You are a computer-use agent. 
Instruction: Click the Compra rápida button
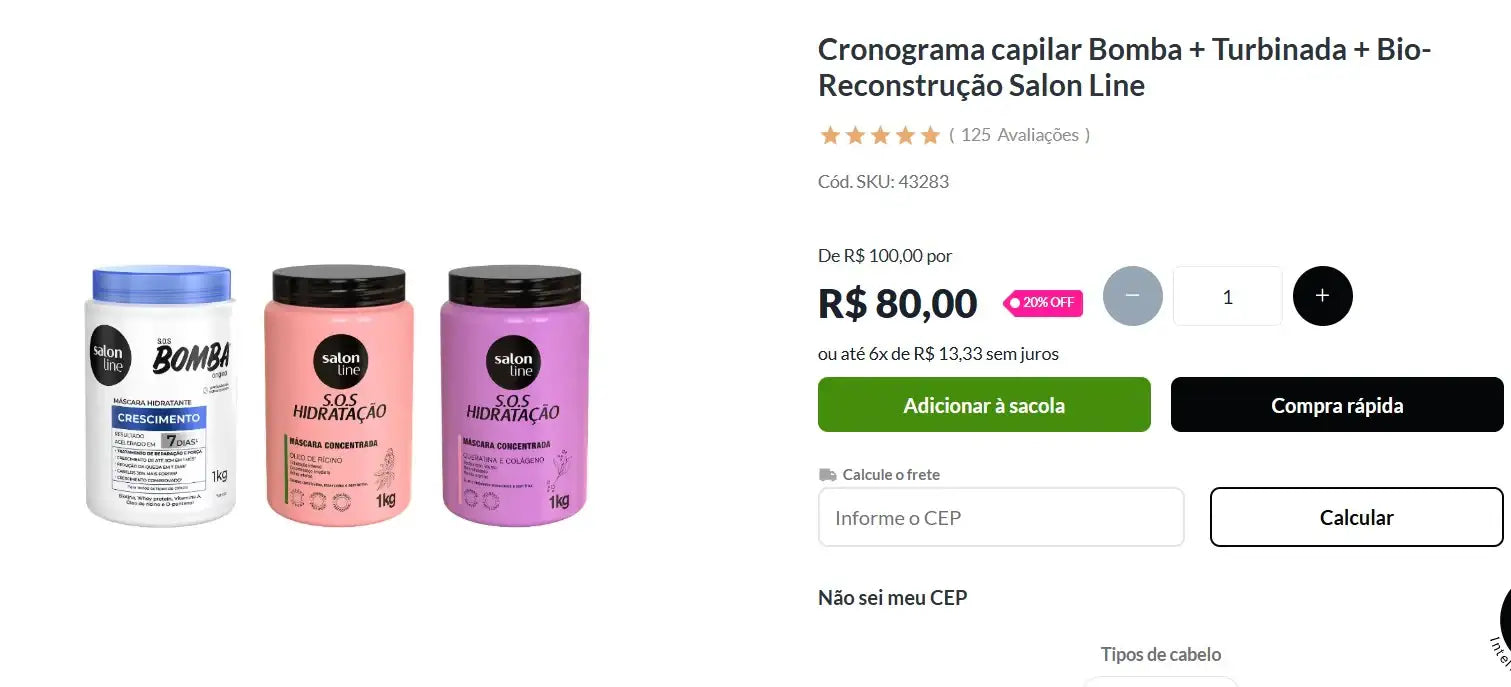pyautogui.click(x=1337, y=405)
